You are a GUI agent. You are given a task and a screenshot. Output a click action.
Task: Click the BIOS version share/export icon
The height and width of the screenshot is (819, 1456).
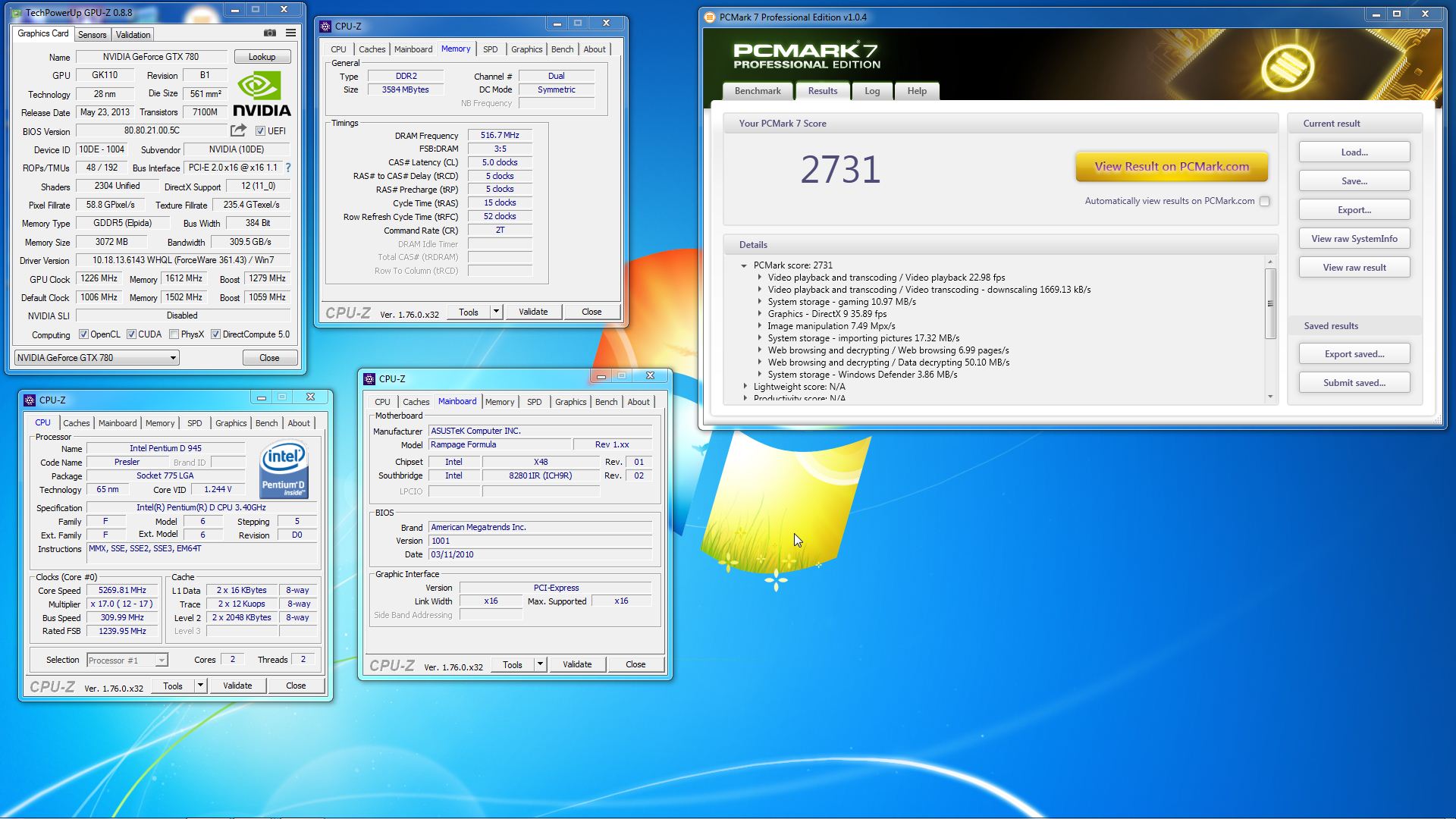[x=238, y=130]
